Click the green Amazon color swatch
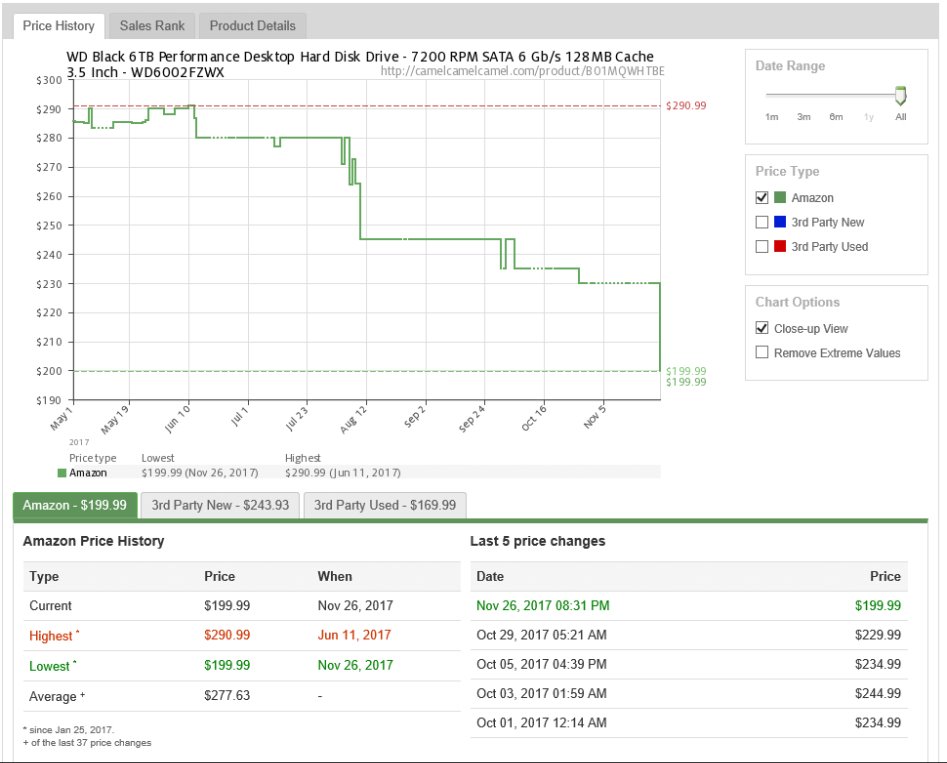947x763 pixels. point(781,198)
